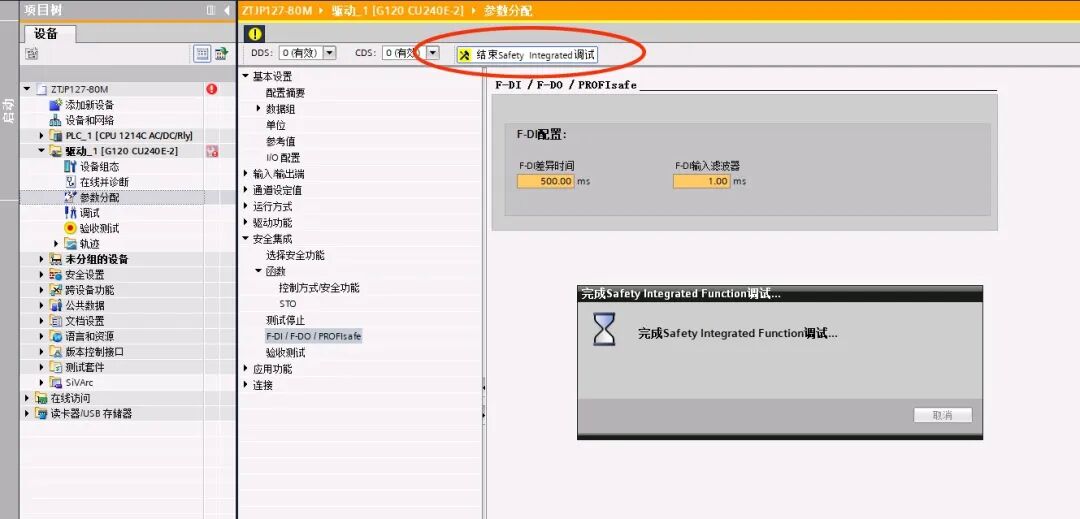This screenshot has height=519, width=1080.
Task: Click the 安全设置 icon
Action: 56,275
